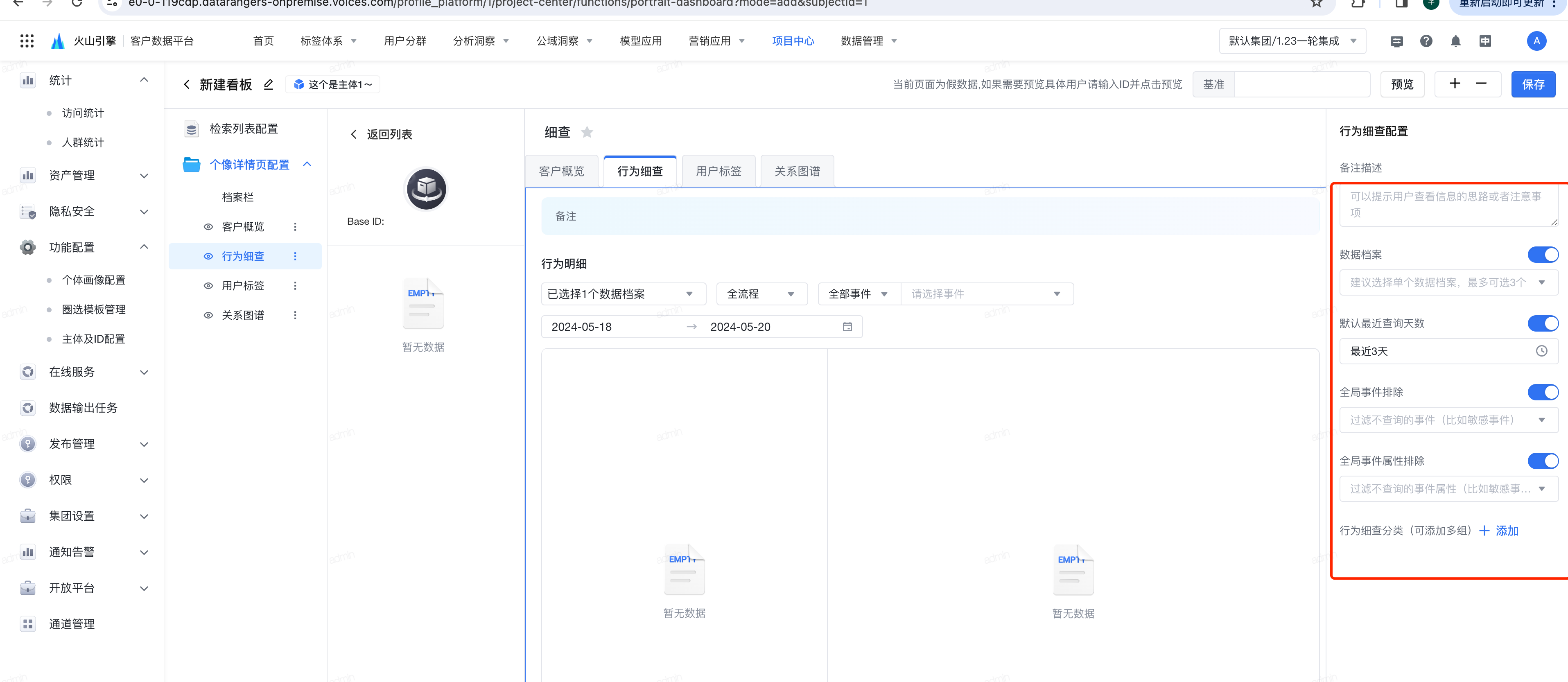Click 返回列表 link
1568x682 pixels.
(382, 134)
